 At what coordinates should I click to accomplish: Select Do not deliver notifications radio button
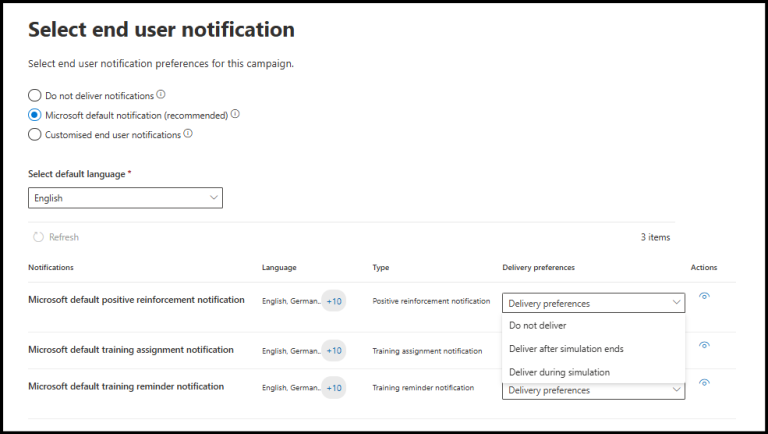[x=35, y=96]
